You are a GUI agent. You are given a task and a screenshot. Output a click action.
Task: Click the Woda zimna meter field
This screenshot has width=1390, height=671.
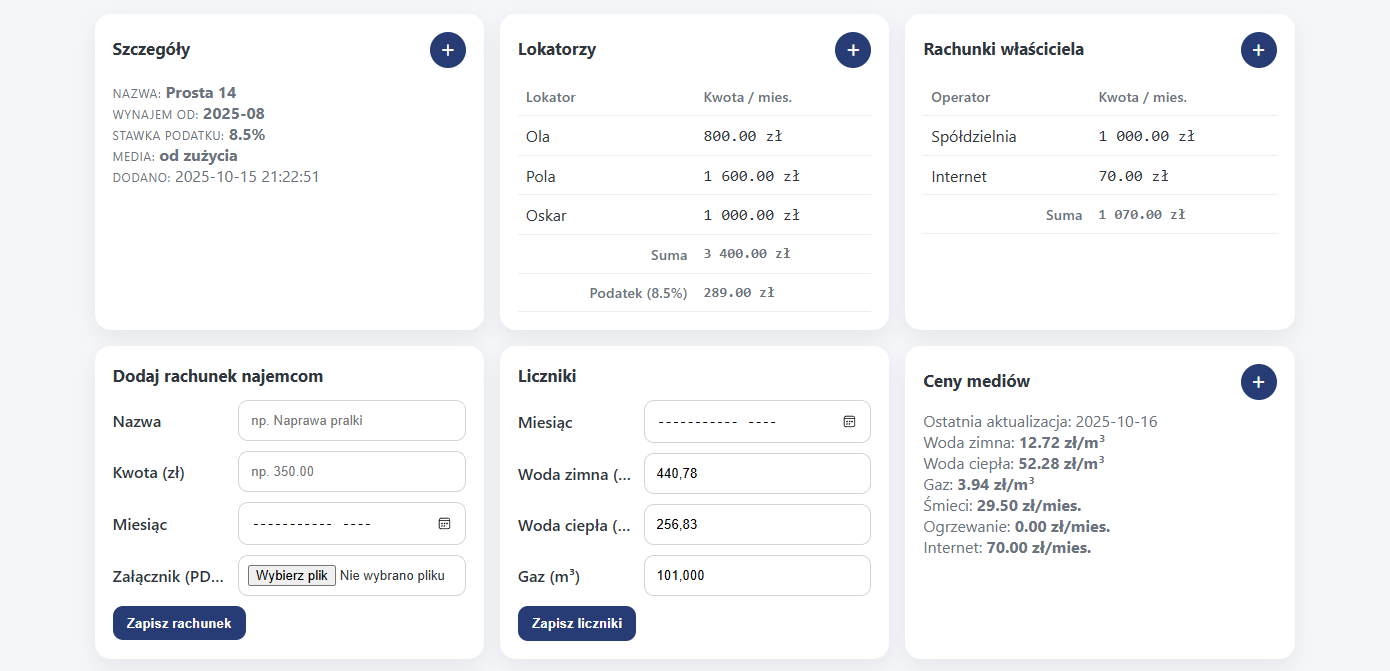pos(756,474)
